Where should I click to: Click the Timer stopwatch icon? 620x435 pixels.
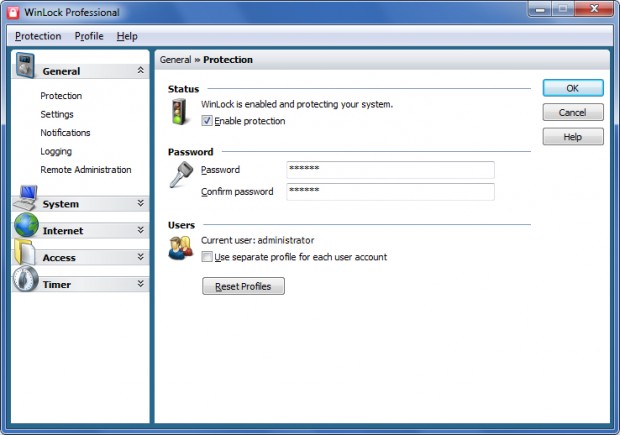26,279
